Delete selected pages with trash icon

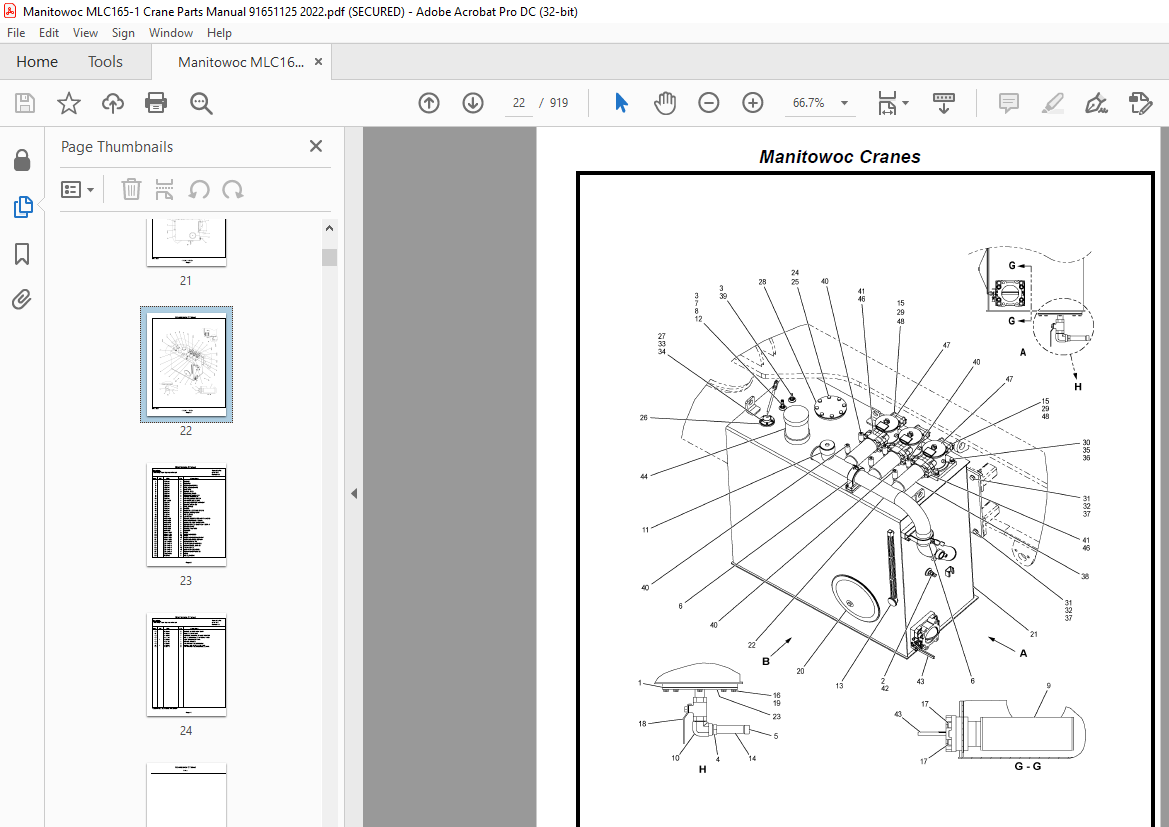[131, 189]
